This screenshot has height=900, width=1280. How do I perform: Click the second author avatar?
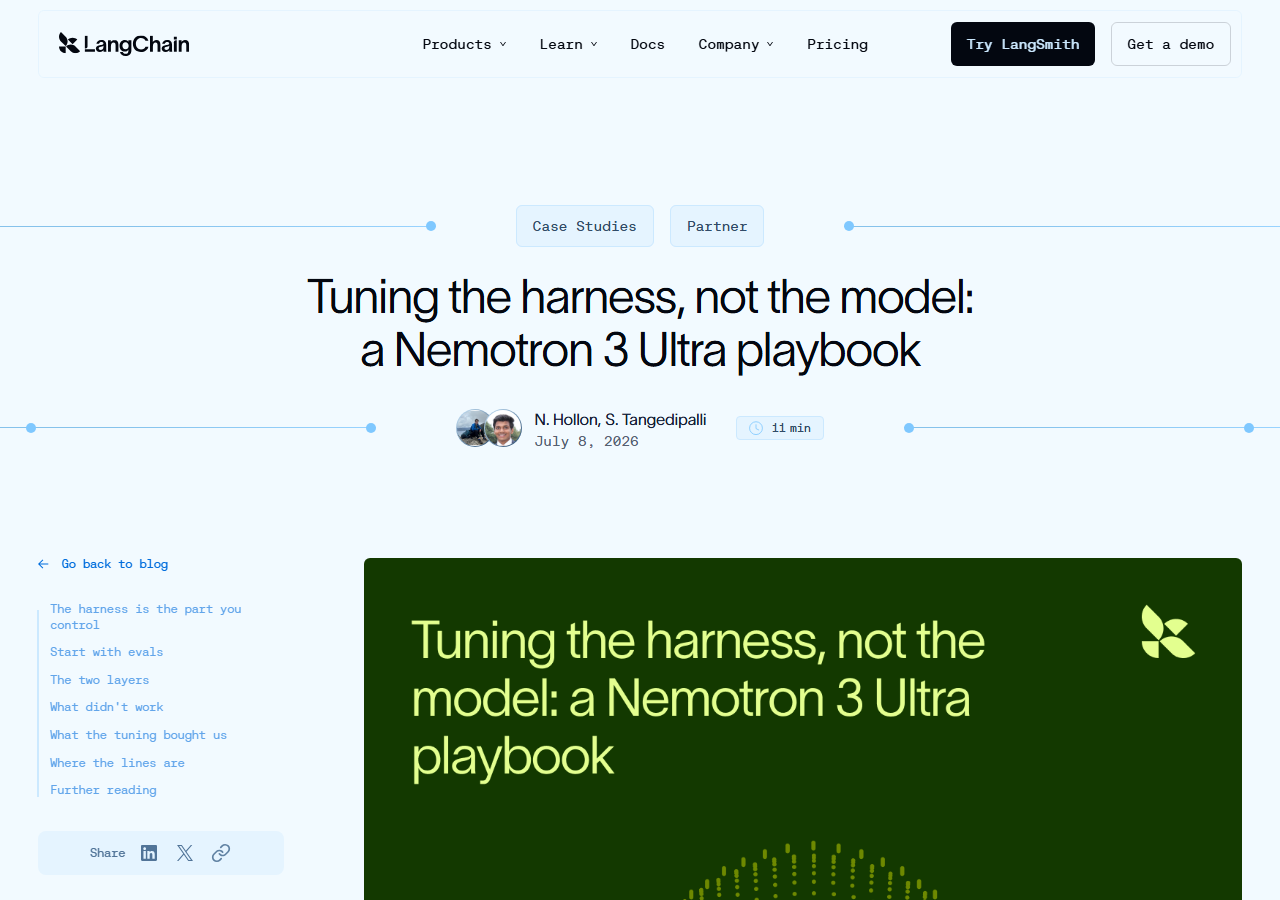[504, 428]
